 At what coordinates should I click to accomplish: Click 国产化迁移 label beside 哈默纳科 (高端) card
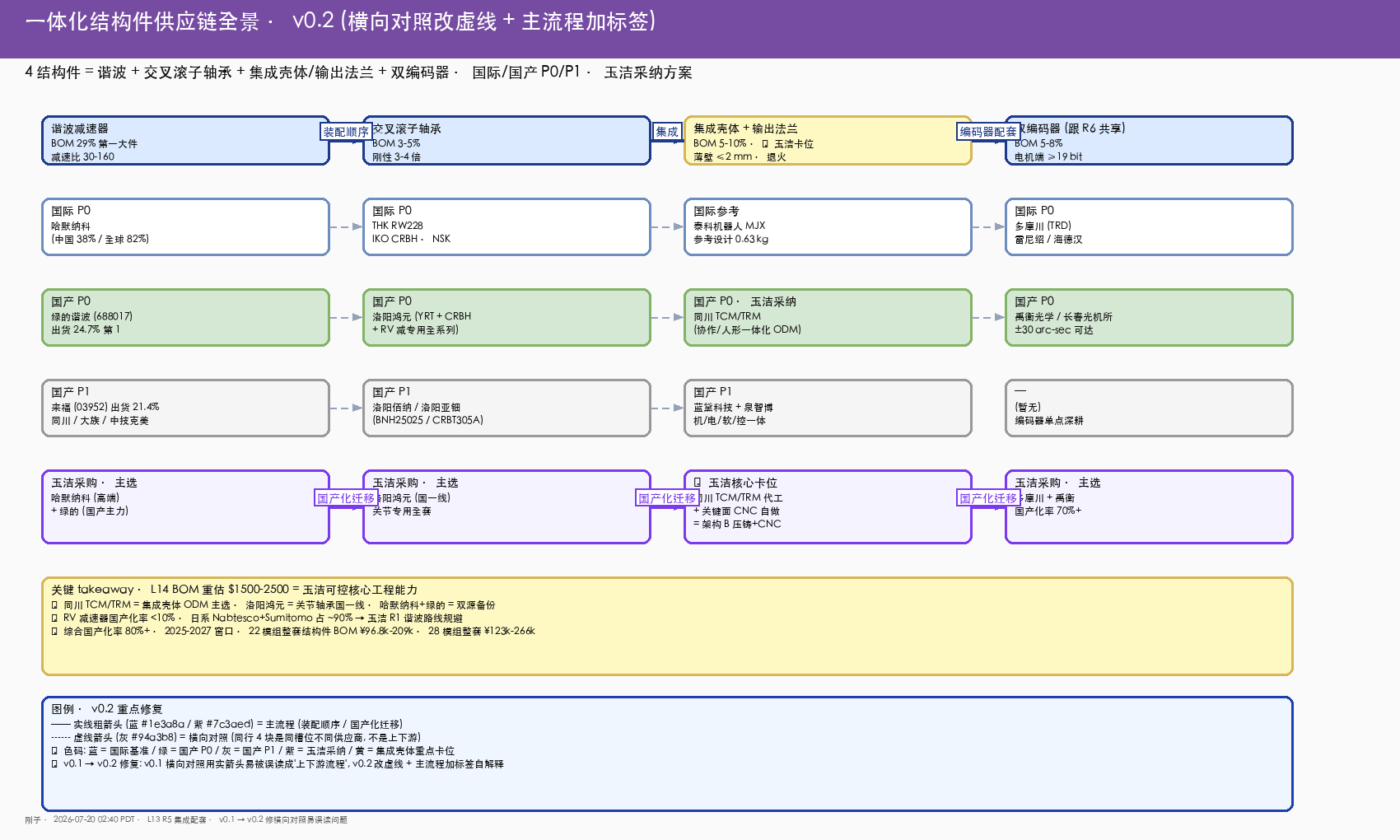tap(346, 498)
